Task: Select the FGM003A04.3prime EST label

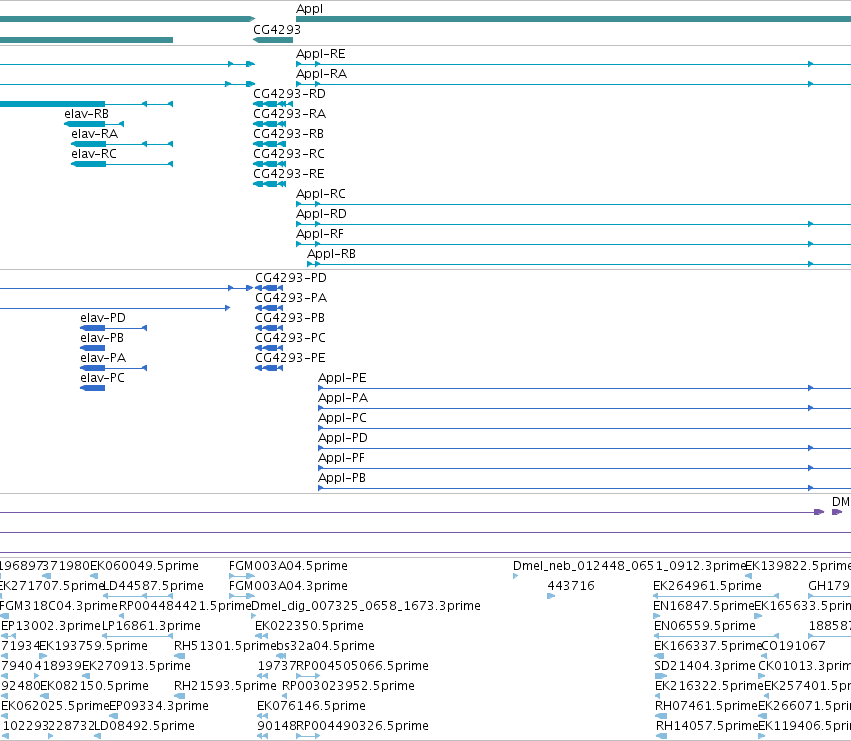Action: tap(288, 586)
